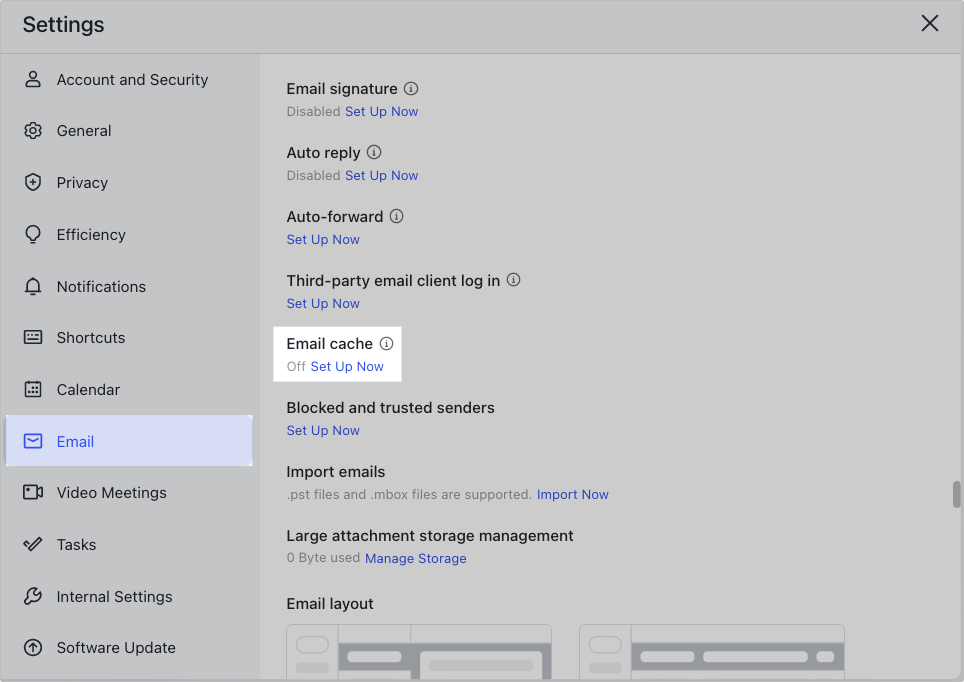The image size is (964, 682).
Task: Click the Privacy shield icon in sidebar
Action: click(x=33, y=182)
